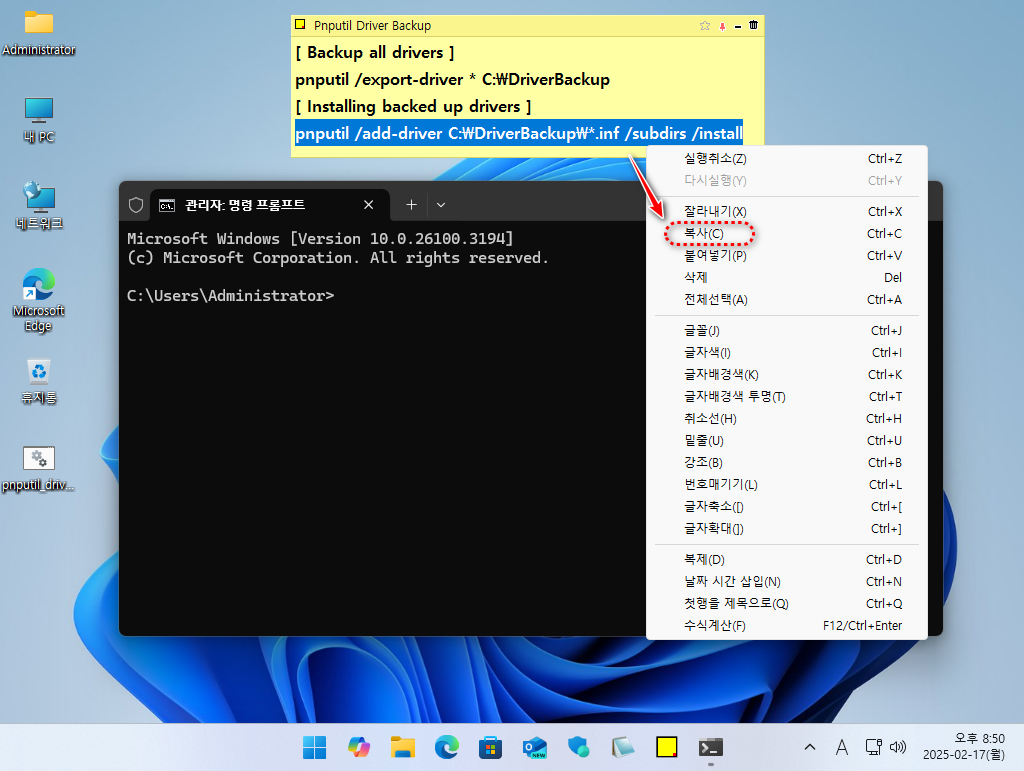Click the star favorite icon on sticky note
The image size is (1024, 771).
(x=705, y=25)
